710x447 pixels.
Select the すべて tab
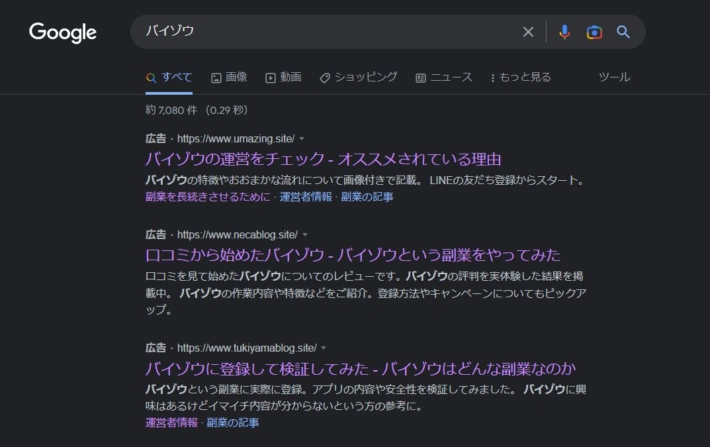point(169,78)
